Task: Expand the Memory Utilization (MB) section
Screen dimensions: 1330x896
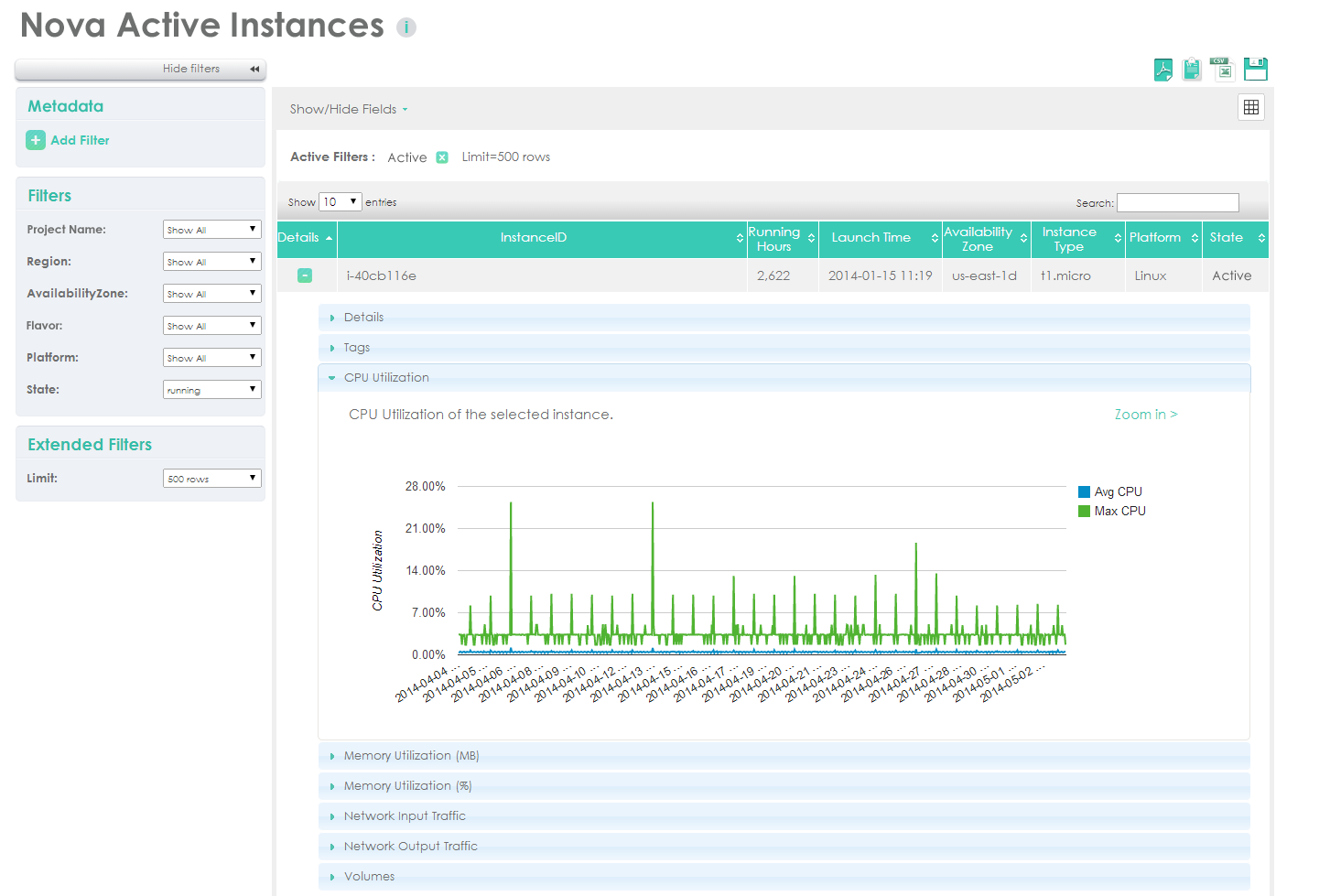Action: point(411,756)
